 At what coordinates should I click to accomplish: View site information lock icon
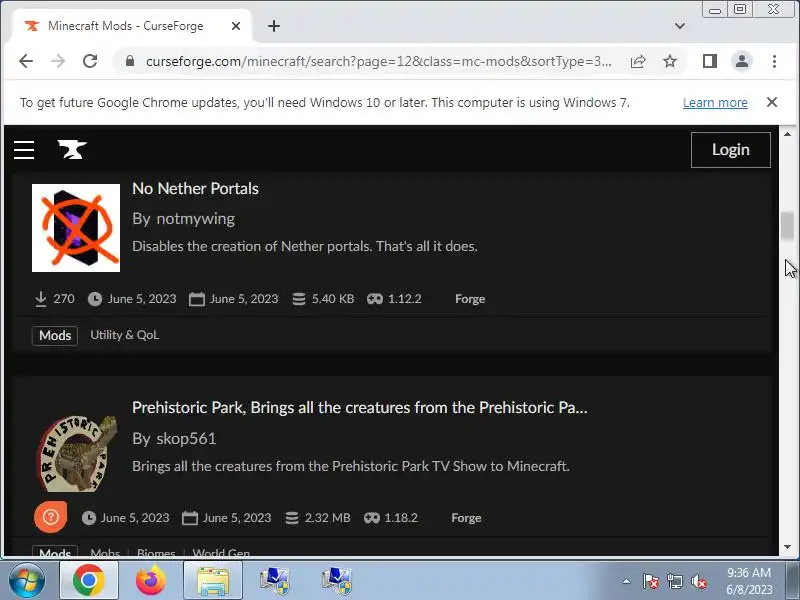click(130, 61)
